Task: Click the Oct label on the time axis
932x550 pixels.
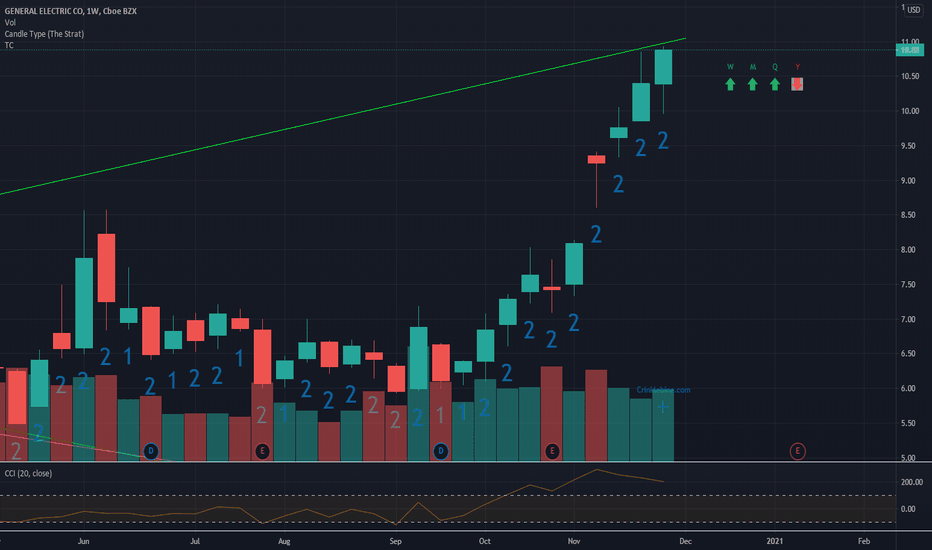Action: [x=485, y=541]
